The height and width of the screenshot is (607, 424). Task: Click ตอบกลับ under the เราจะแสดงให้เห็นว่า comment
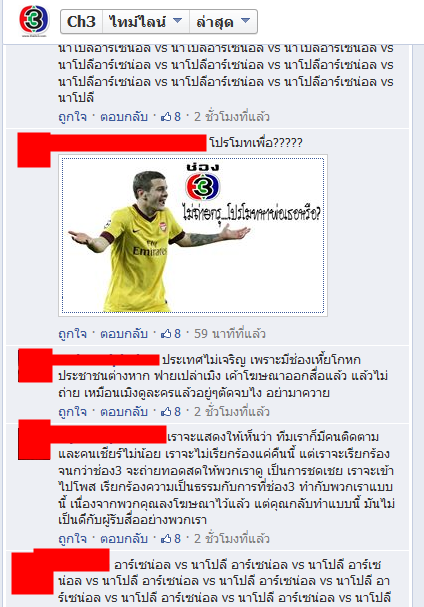pos(124,538)
